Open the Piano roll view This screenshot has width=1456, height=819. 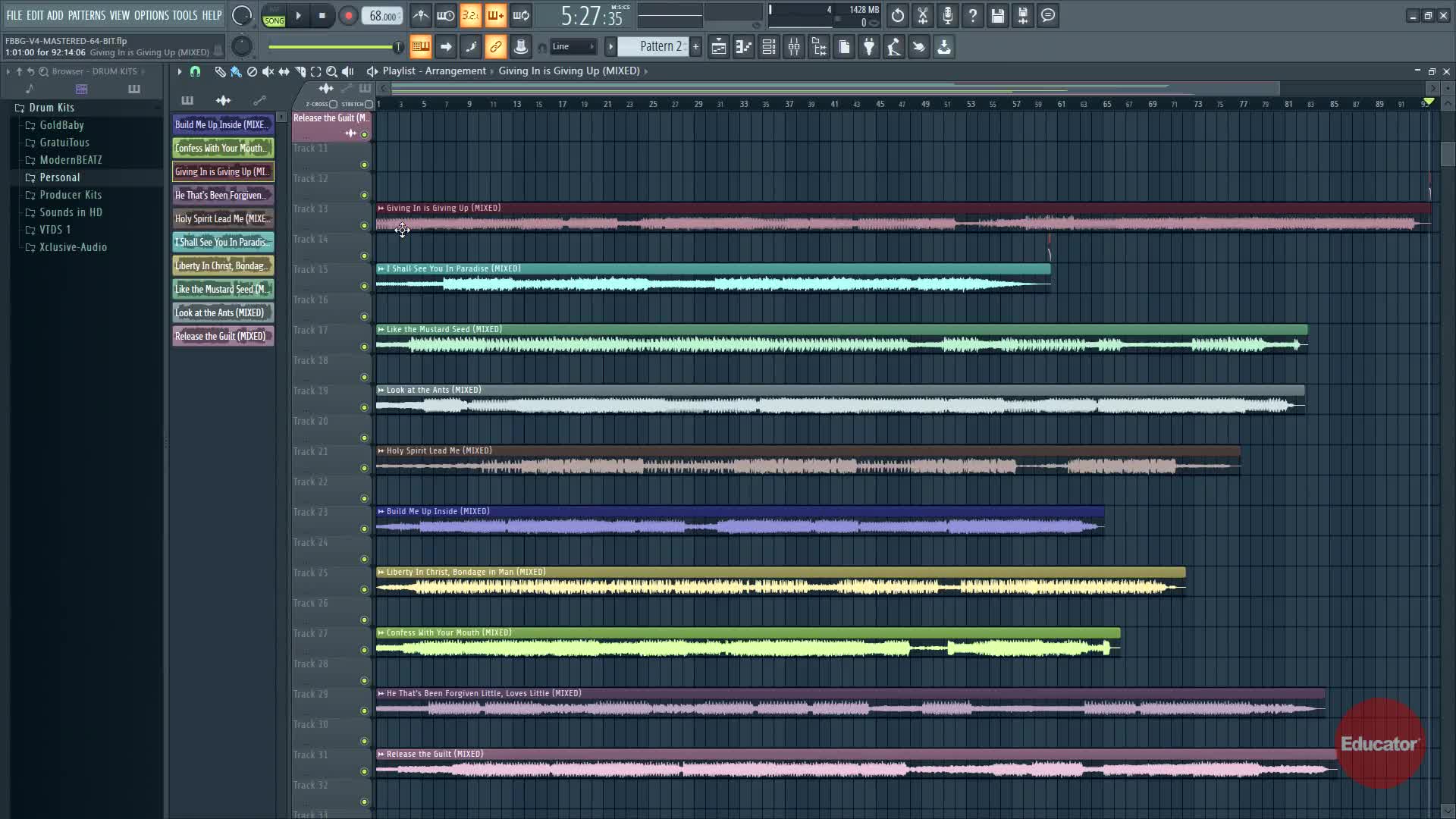pos(744,47)
